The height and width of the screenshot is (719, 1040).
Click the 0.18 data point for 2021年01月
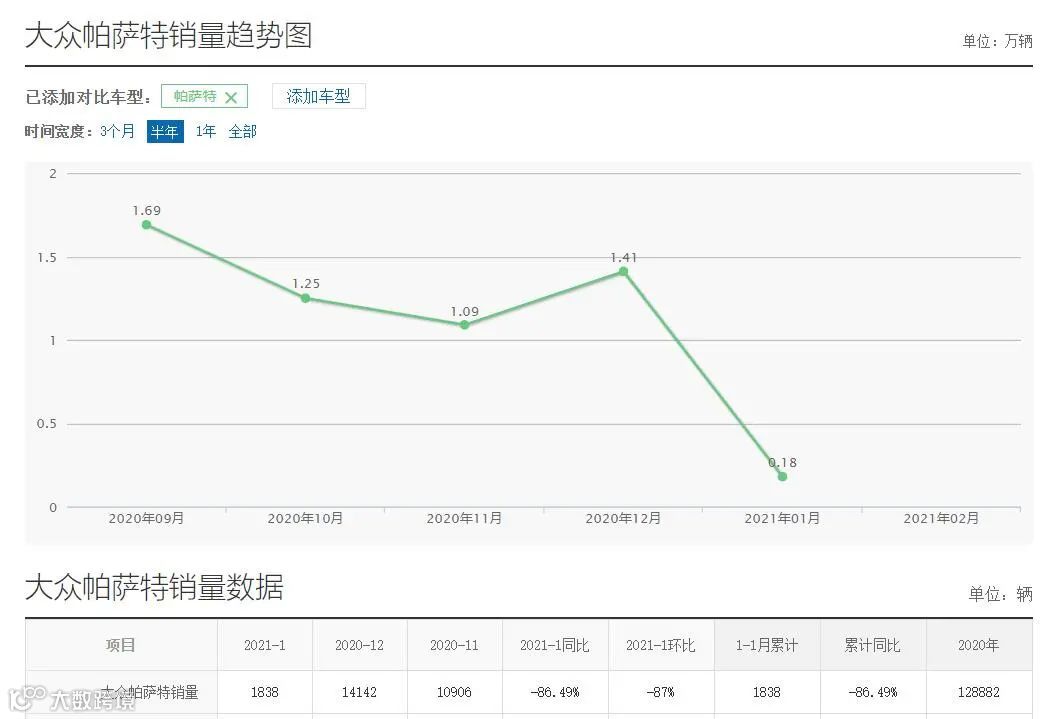[x=782, y=476]
